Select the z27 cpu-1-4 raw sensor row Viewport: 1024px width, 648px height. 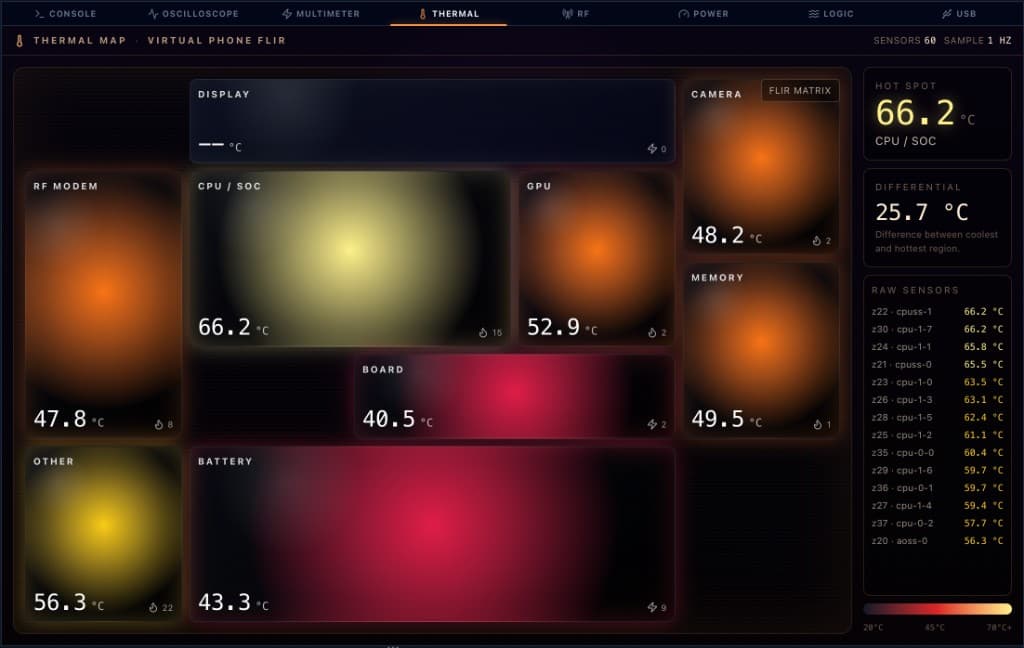(x=937, y=506)
